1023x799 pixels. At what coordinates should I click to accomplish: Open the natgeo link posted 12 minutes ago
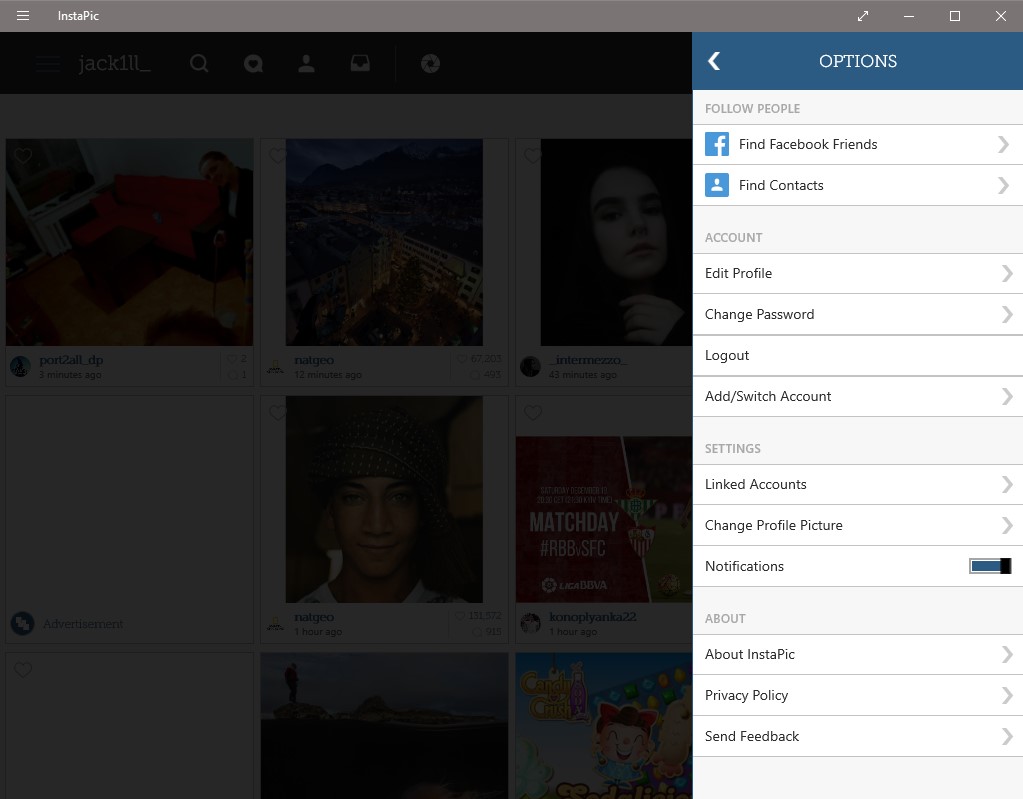pos(314,360)
